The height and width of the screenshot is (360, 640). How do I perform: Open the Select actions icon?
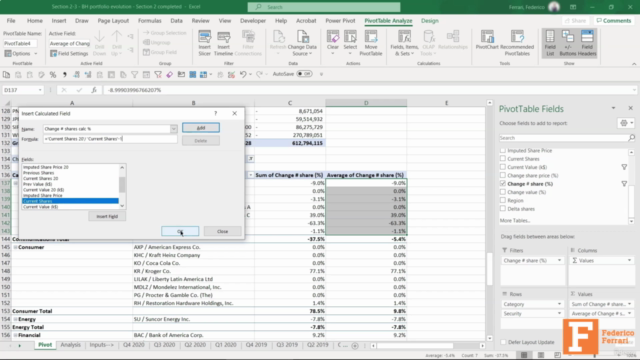tap(350, 42)
